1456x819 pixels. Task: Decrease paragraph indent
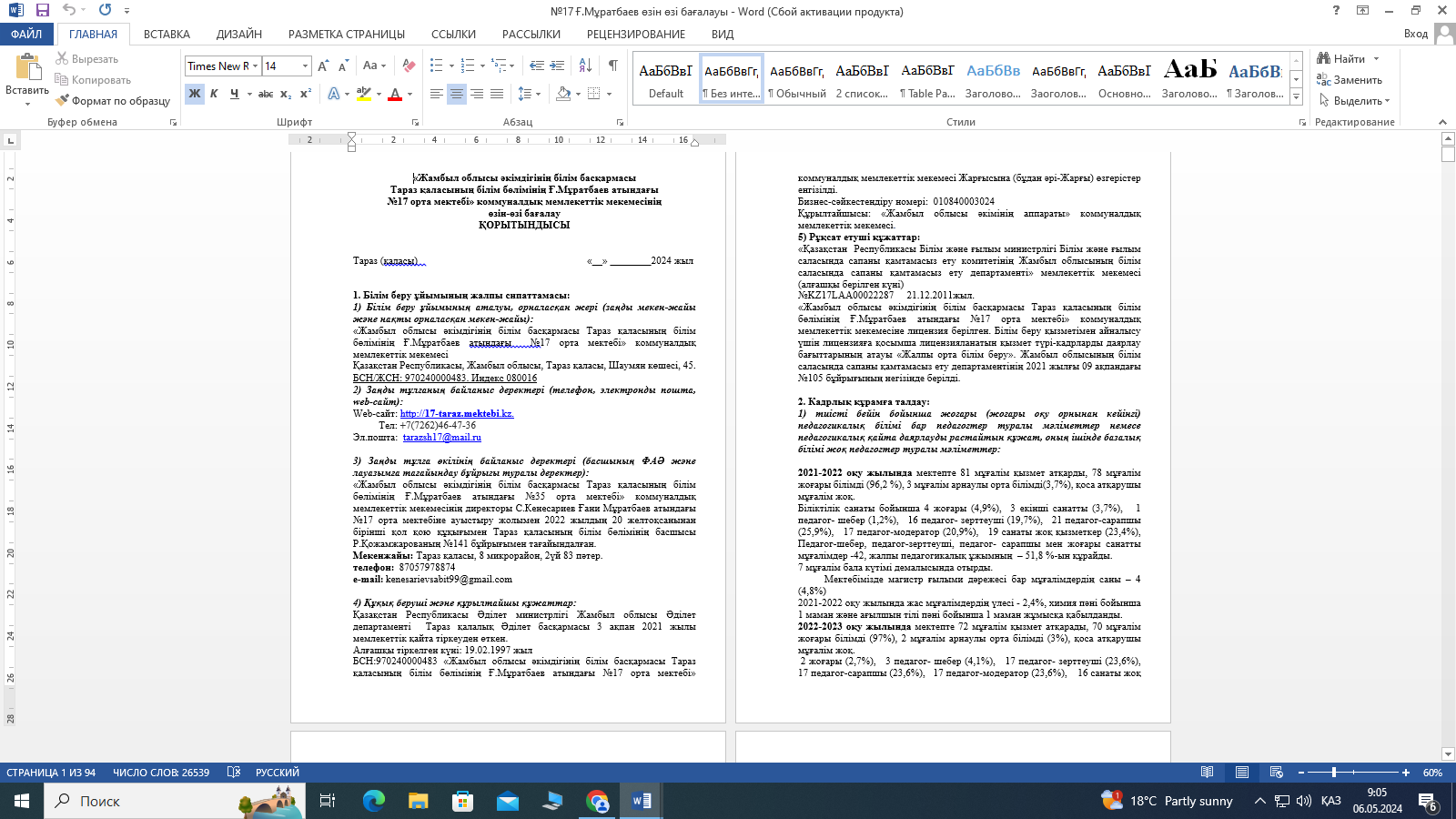[537, 66]
